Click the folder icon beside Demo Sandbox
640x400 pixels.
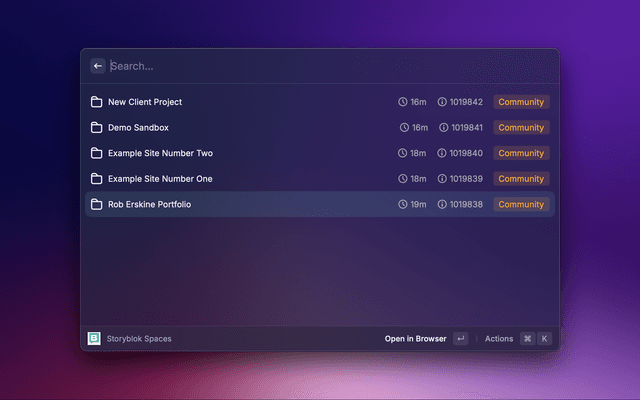[97, 128]
